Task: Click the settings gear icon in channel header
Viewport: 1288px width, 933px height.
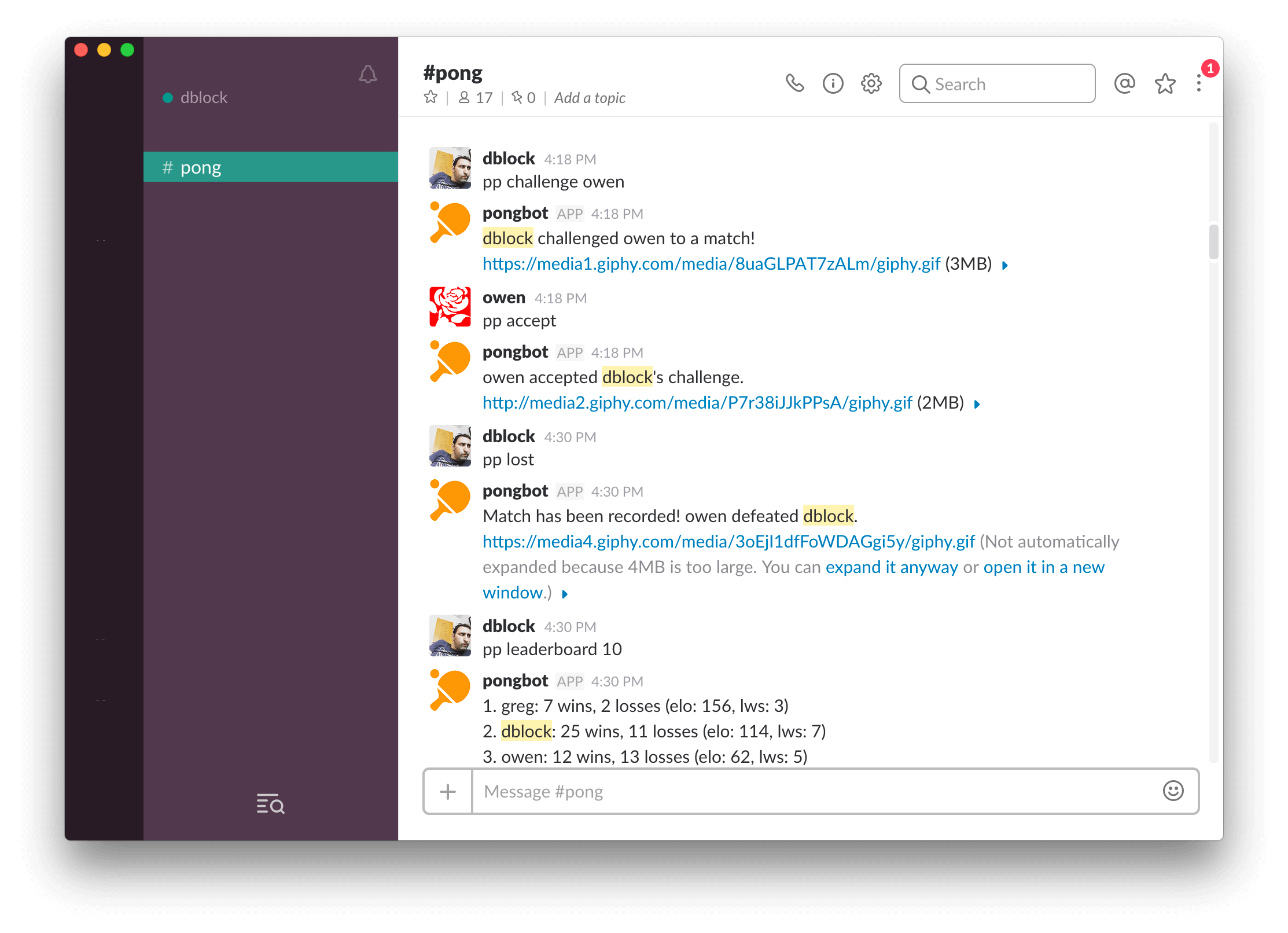Action: click(869, 83)
